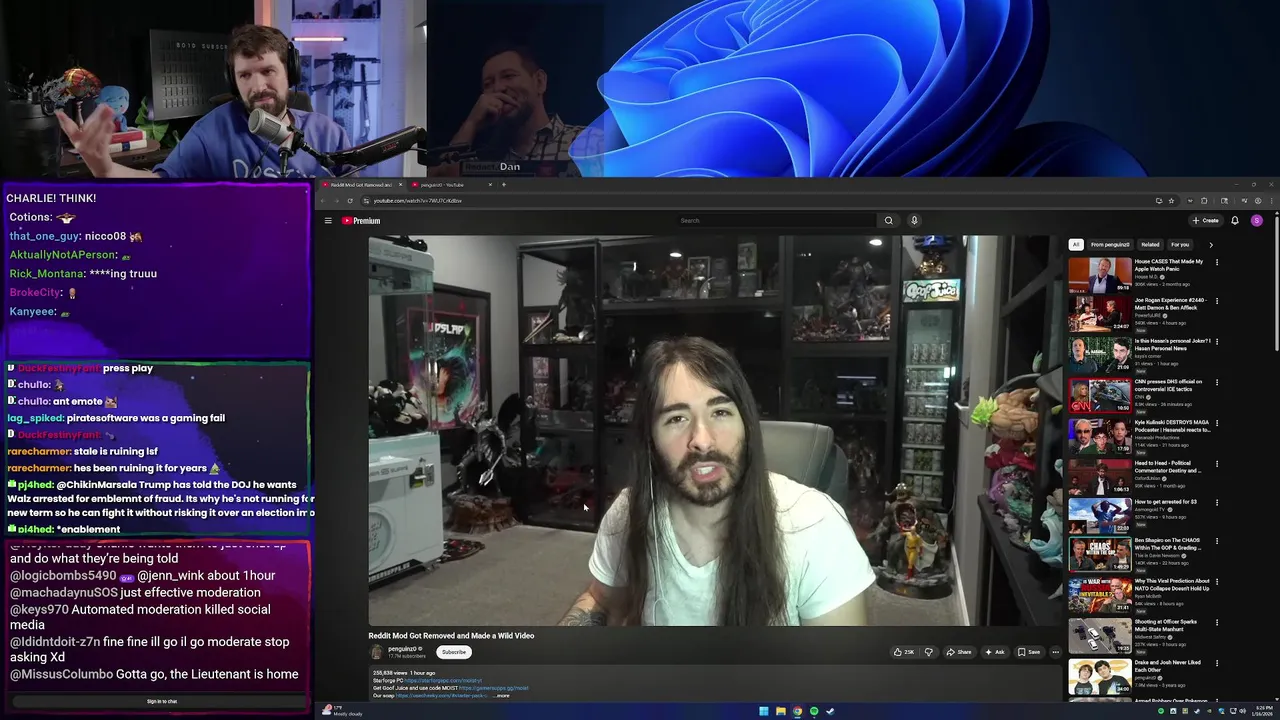This screenshot has height=720, width=1280.
Task: Expand the description with ...more
Action: pos(502,695)
